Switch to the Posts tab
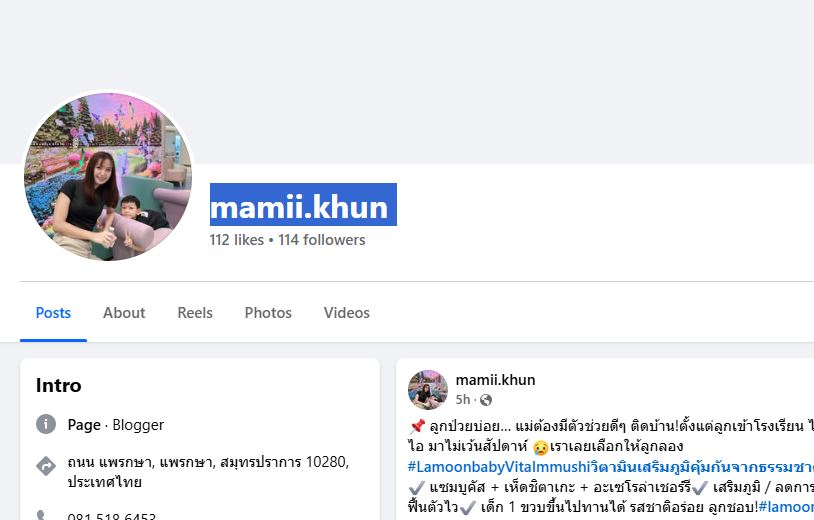 coord(53,312)
